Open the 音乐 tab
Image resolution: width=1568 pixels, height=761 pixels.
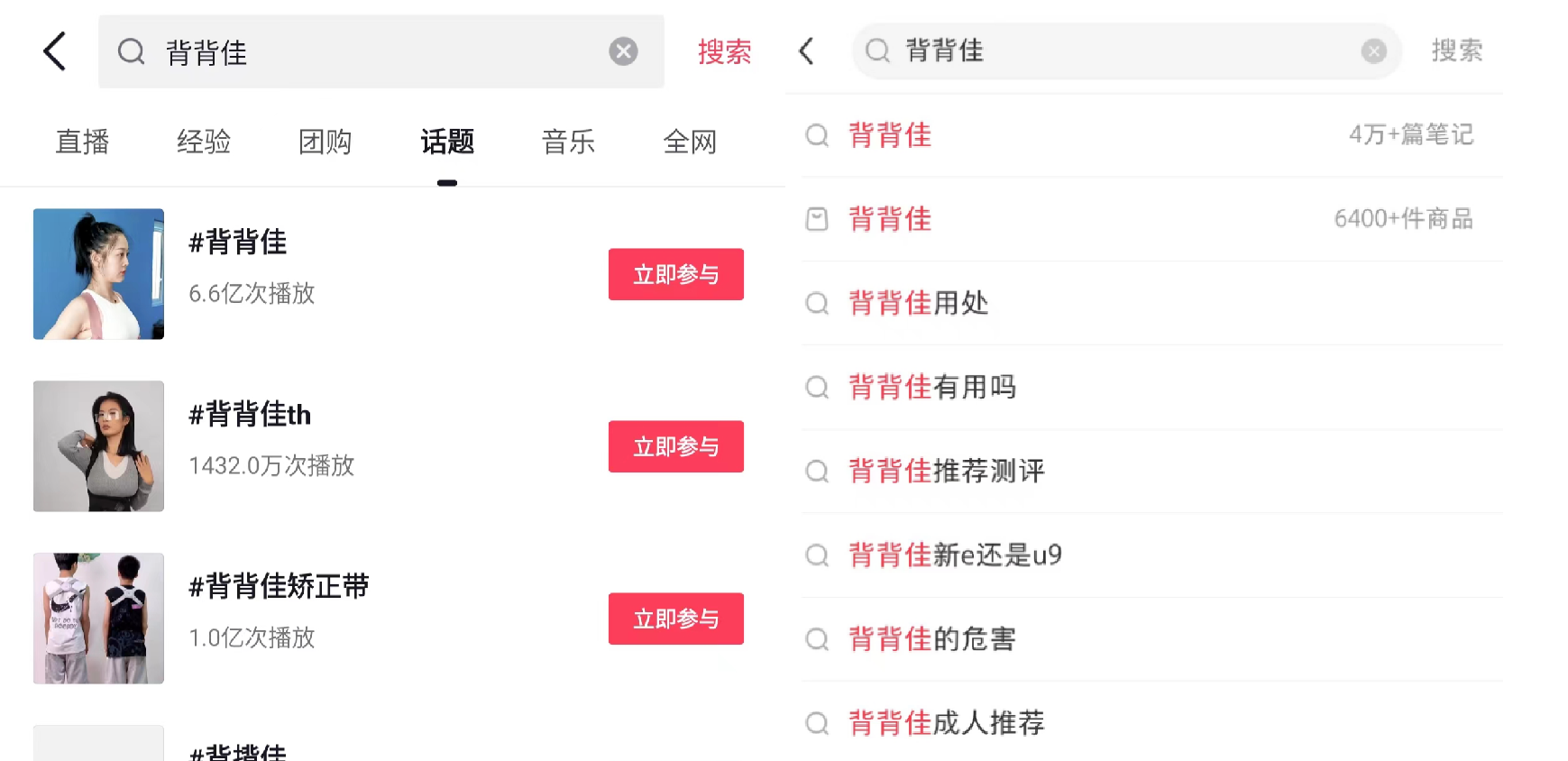[568, 142]
